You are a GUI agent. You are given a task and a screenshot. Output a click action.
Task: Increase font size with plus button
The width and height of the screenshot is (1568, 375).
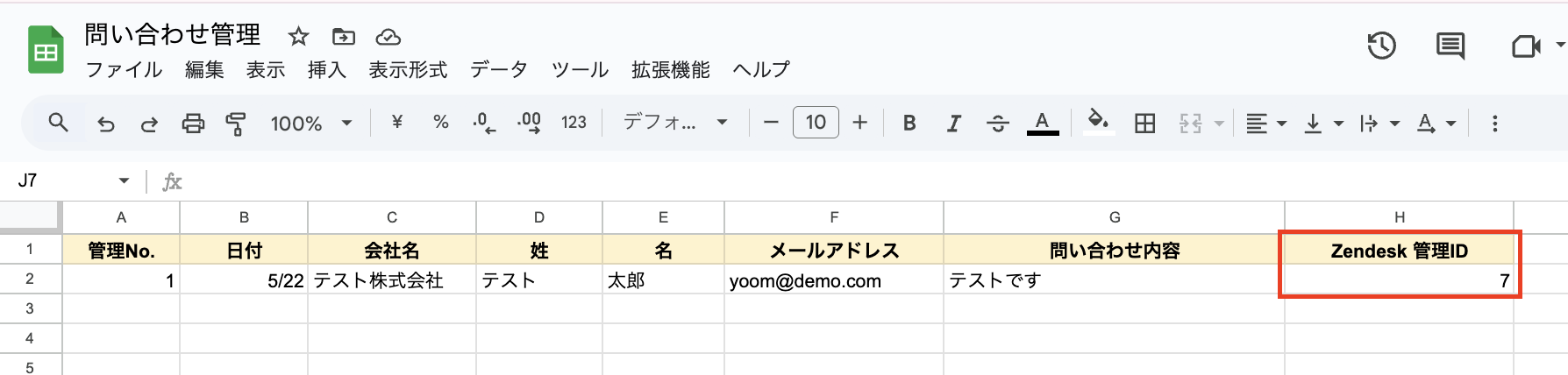(860, 123)
